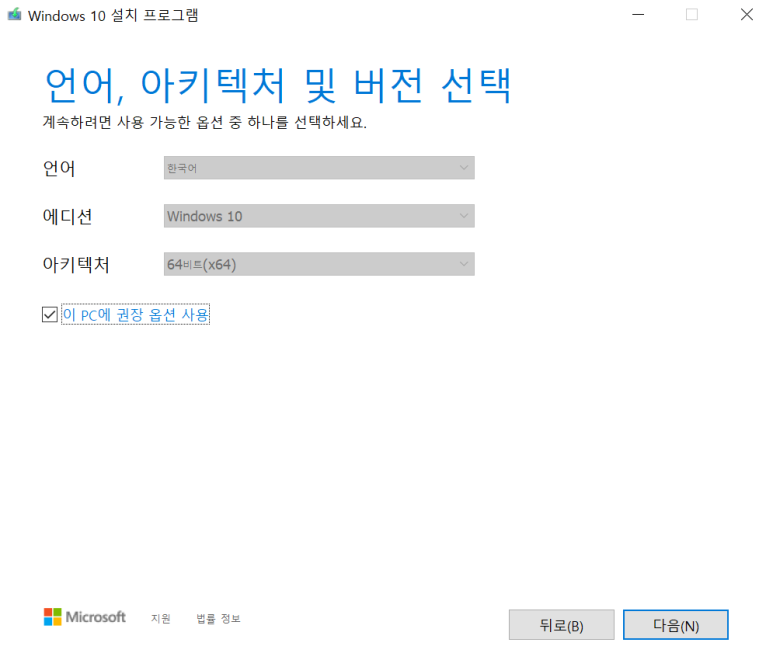
Task: Click the '이 PC에 권장 옵션 사용' label text
Action: [136, 315]
